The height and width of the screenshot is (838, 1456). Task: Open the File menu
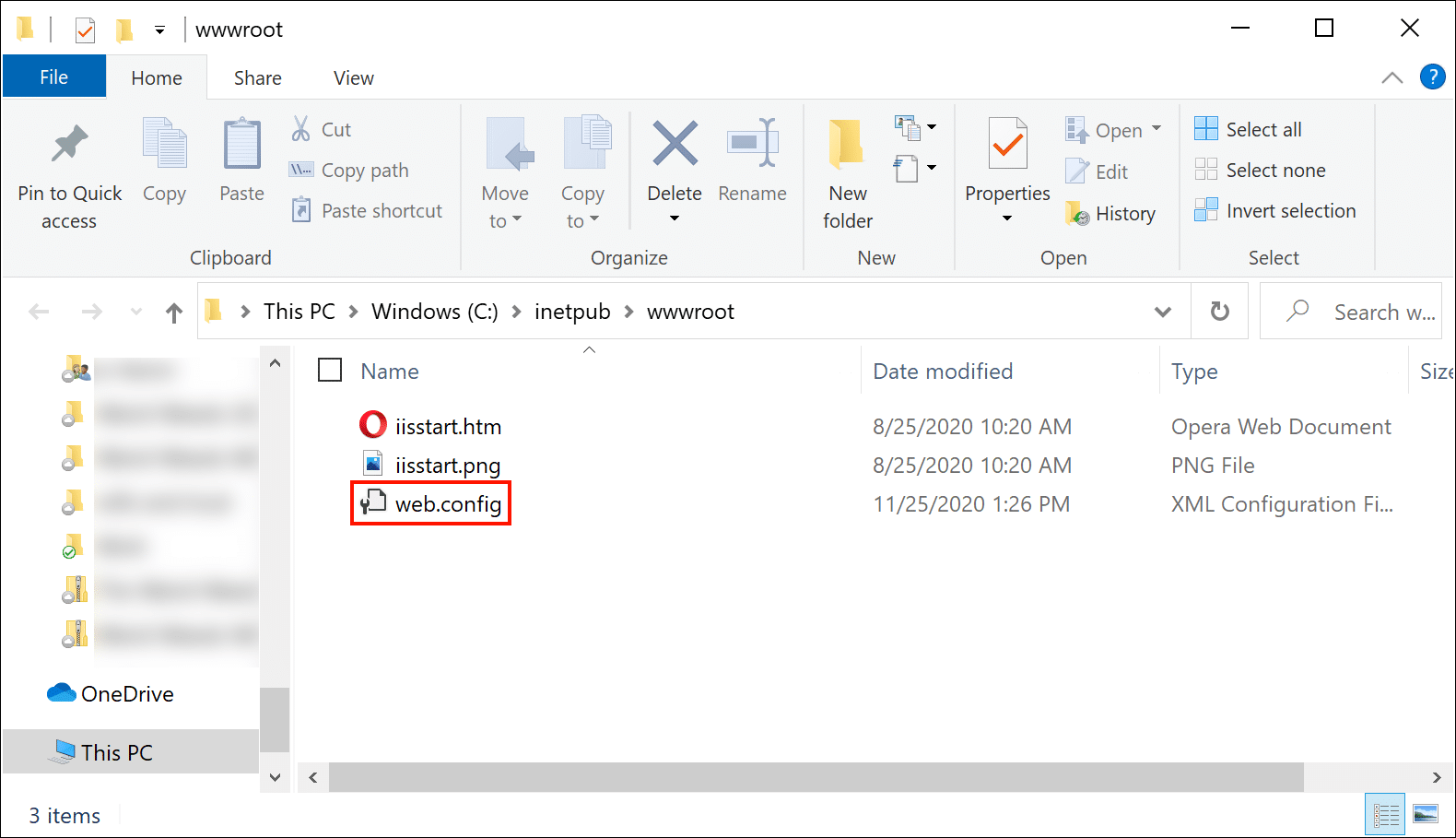53,77
